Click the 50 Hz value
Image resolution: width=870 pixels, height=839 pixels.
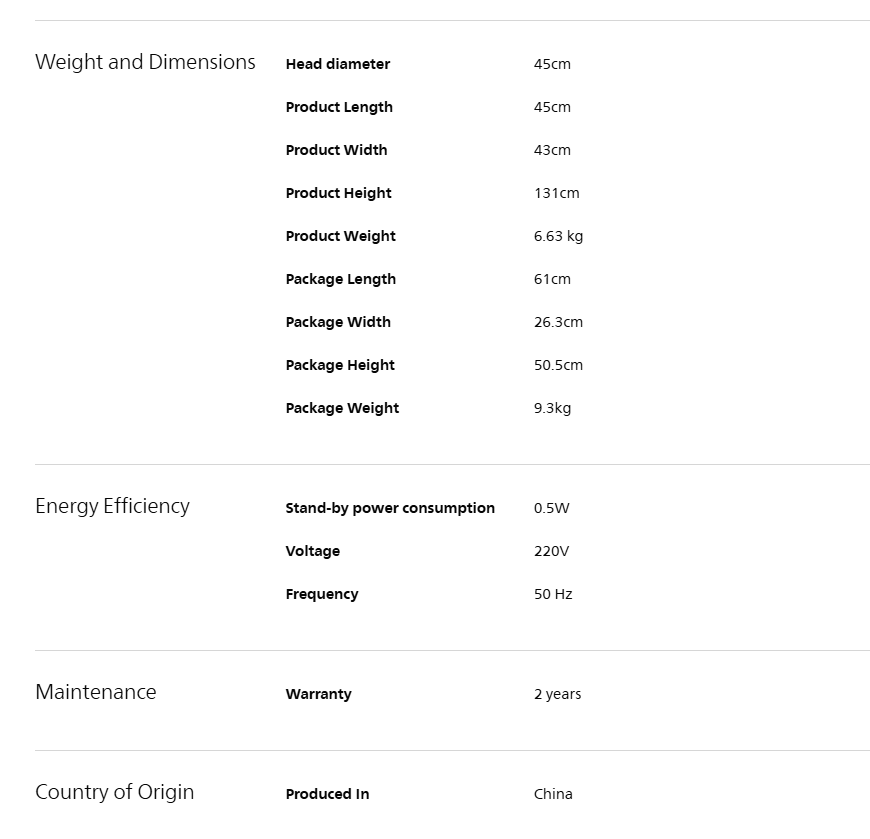(x=553, y=594)
